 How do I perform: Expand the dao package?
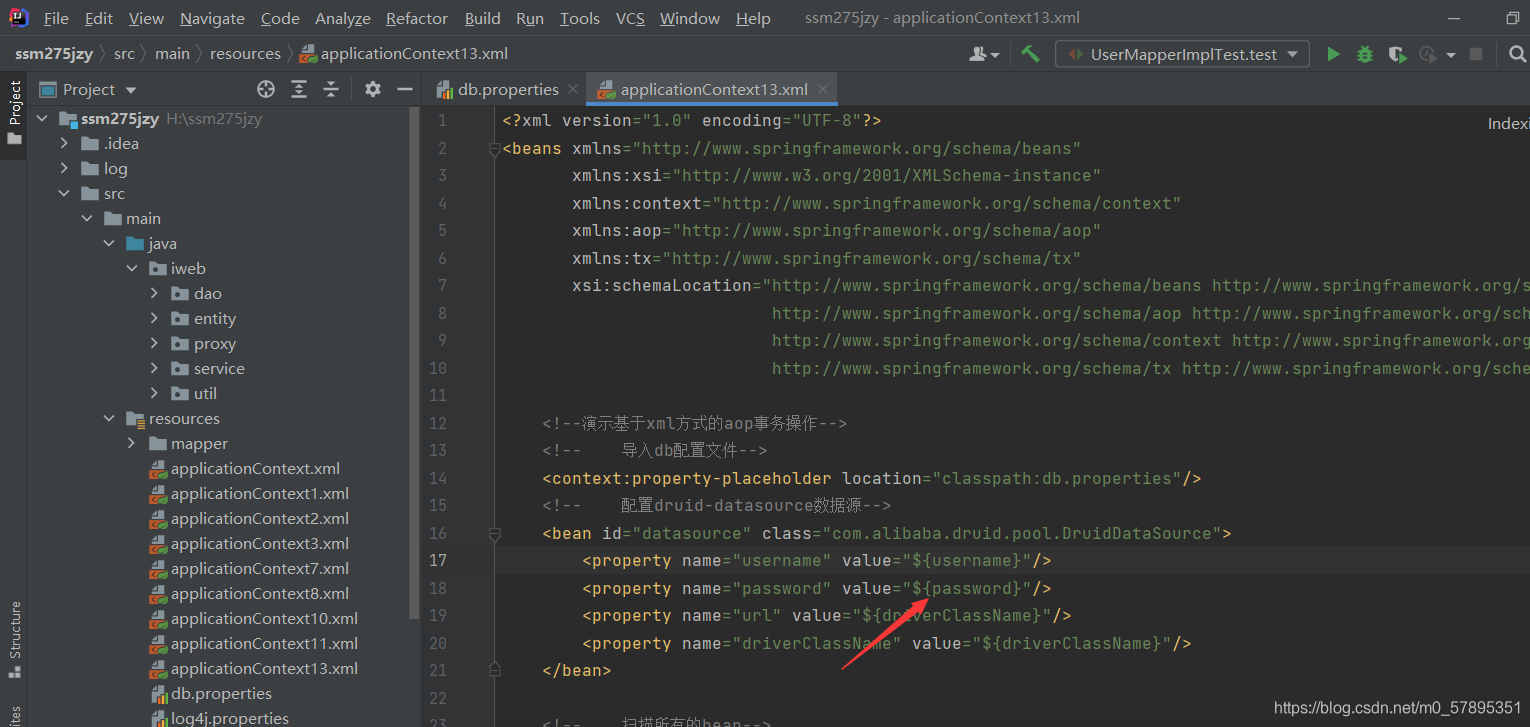pyautogui.click(x=153, y=293)
